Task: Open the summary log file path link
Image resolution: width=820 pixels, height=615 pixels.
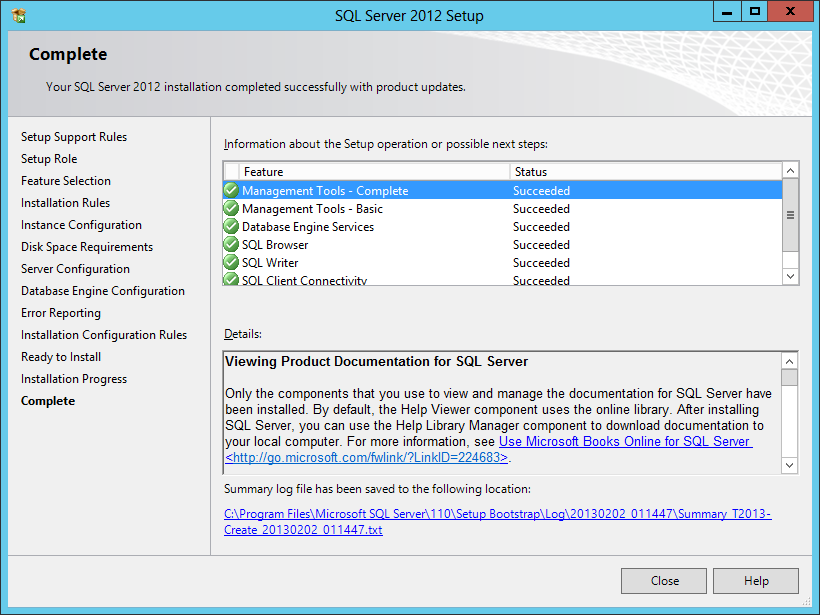Action: click(x=498, y=522)
